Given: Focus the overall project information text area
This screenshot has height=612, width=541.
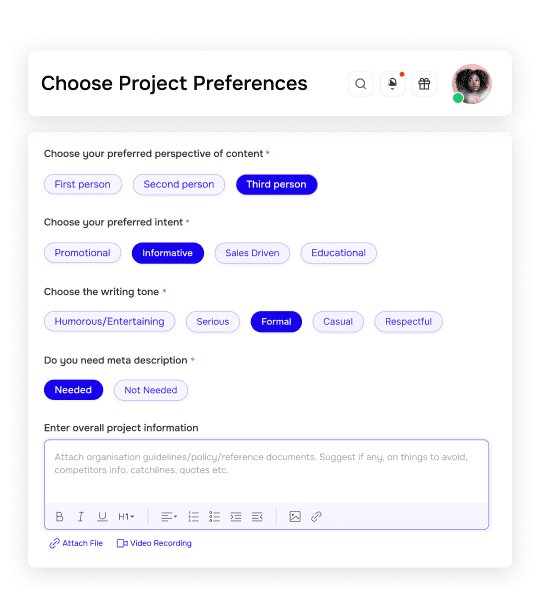Looking at the screenshot, I should point(266,471).
